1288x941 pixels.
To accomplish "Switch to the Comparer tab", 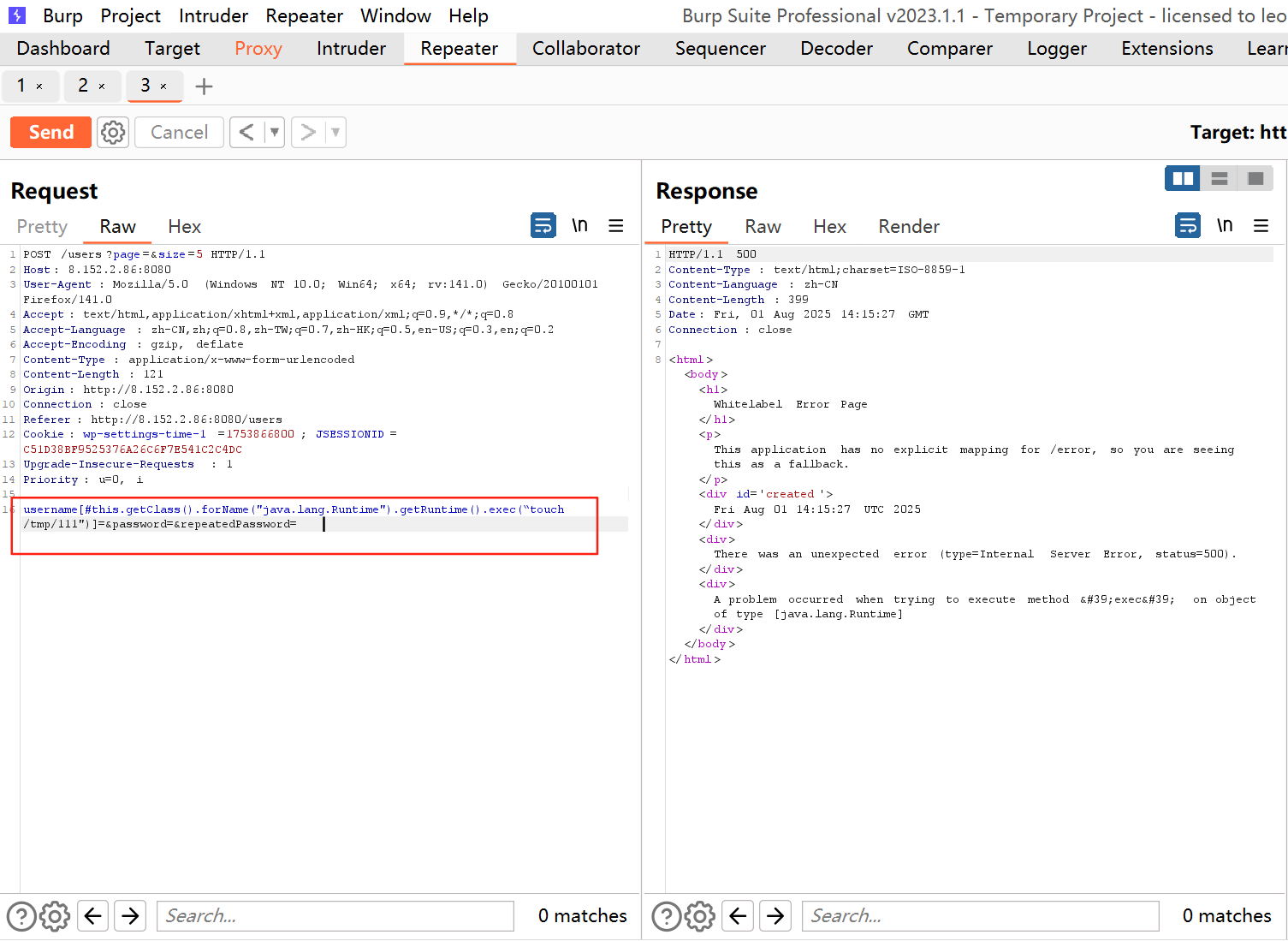I will pyautogui.click(x=950, y=48).
